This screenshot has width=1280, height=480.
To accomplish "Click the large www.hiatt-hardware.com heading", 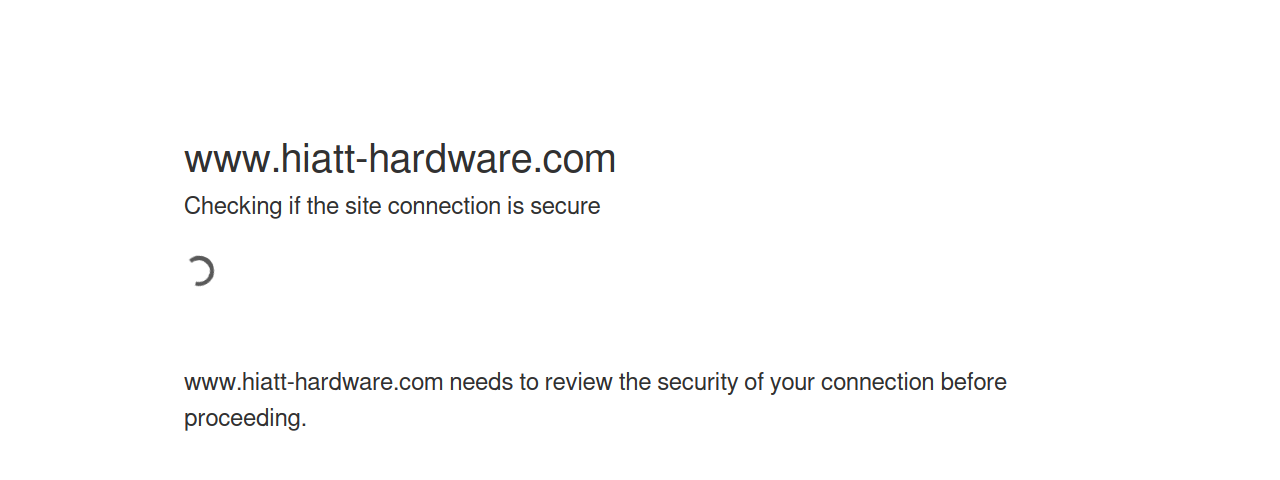I will 399,160.
